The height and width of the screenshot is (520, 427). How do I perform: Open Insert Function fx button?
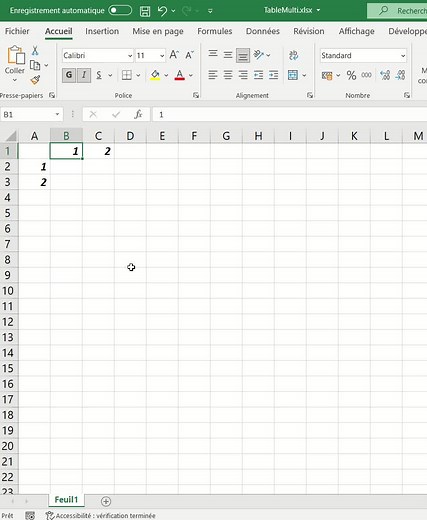coord(138,115)
